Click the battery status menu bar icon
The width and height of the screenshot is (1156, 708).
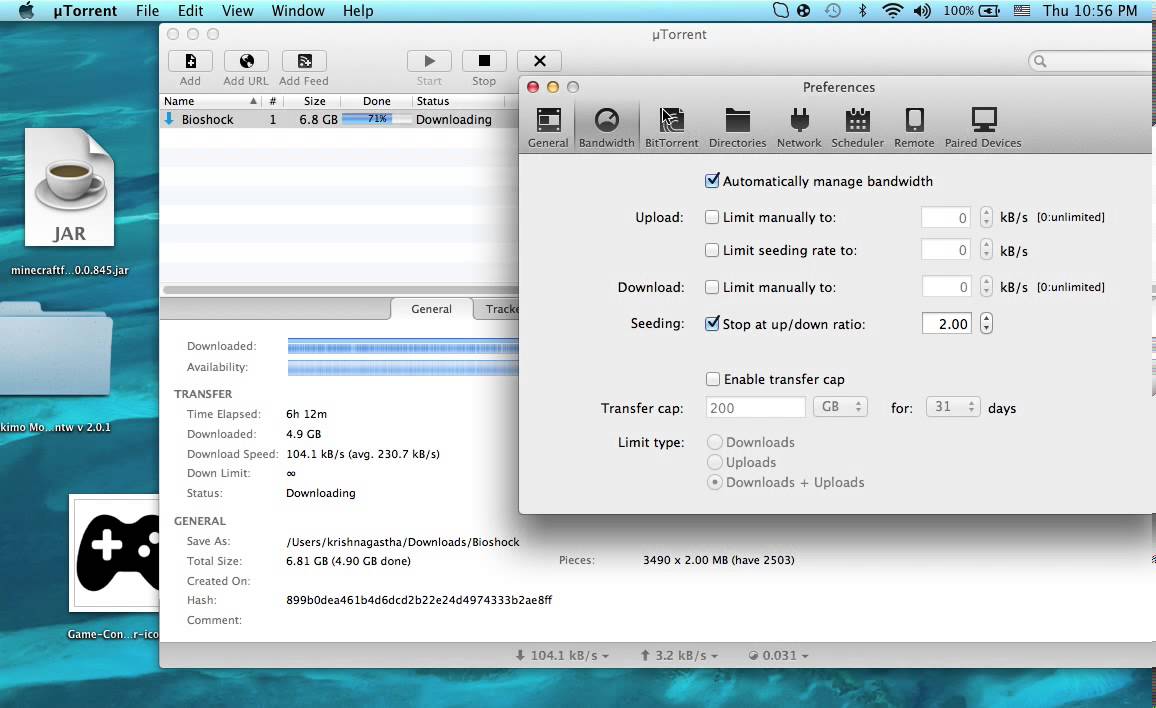[x=989, y=11]
